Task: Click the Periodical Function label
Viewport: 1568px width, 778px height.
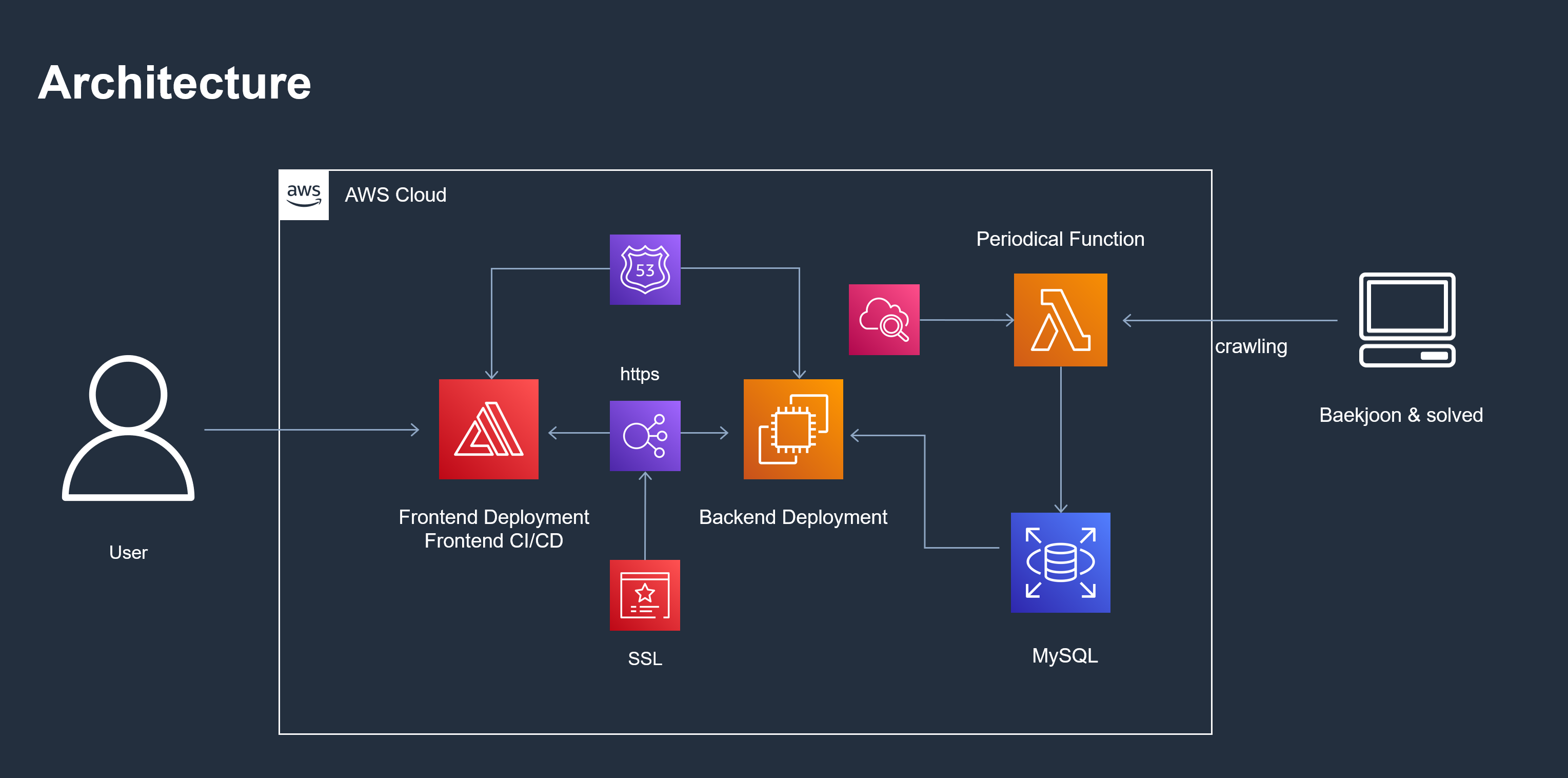Action: click(1060, 239)
